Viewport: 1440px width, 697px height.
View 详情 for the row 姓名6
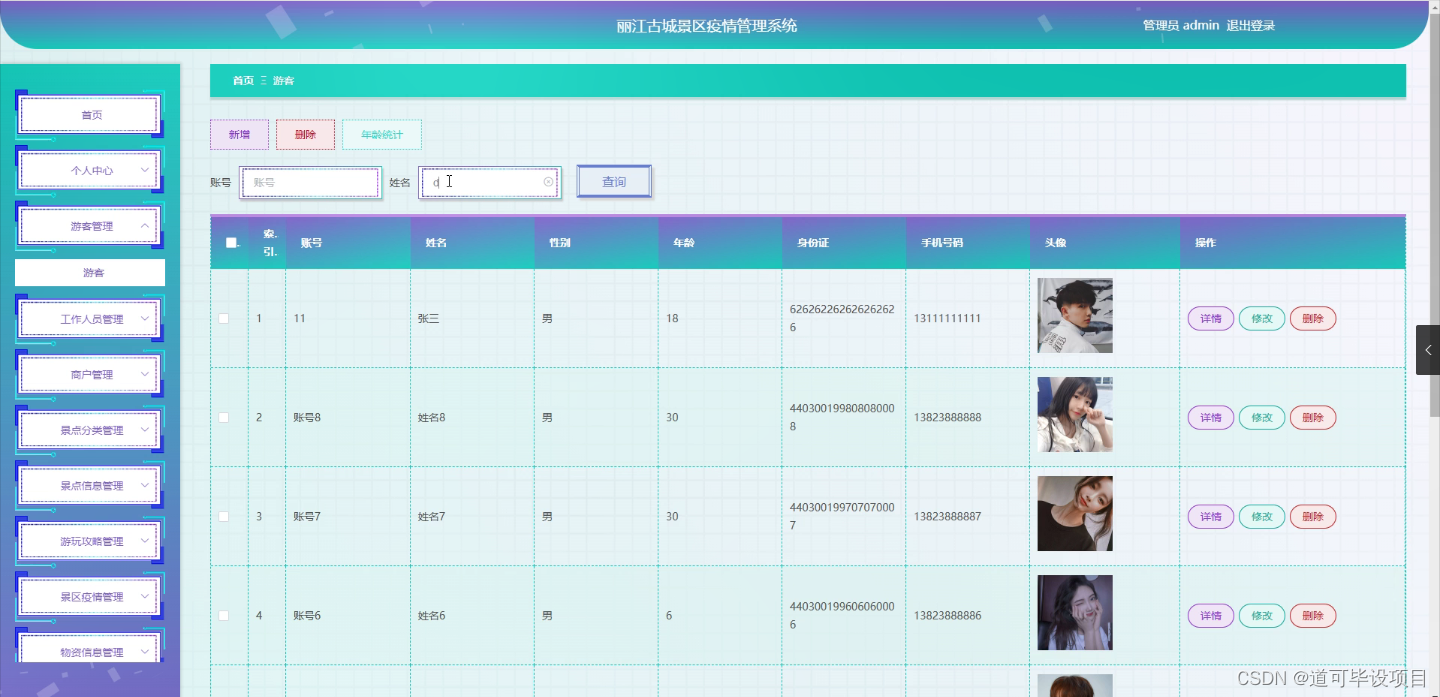1211,615
